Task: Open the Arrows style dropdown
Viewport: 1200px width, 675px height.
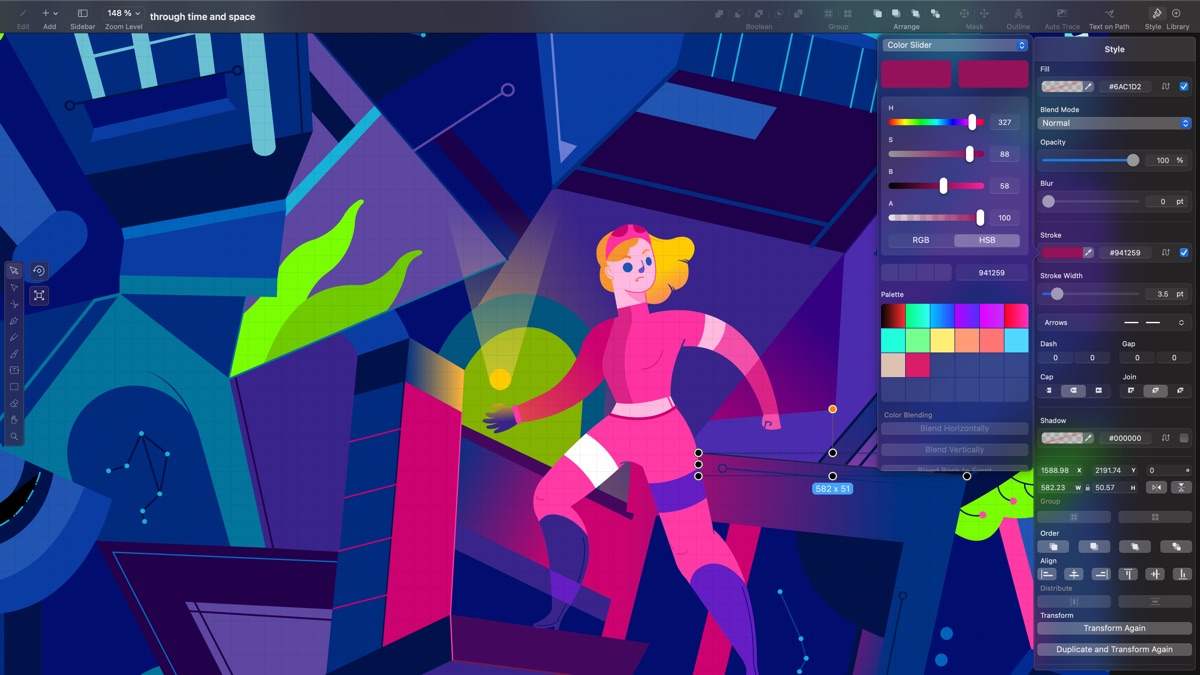Action: tap(1115, 323)
